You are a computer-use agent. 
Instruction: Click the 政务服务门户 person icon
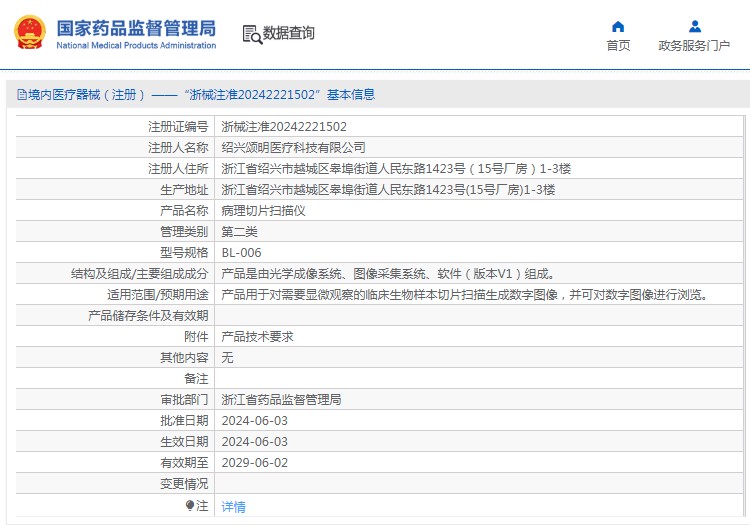[694, 27]
